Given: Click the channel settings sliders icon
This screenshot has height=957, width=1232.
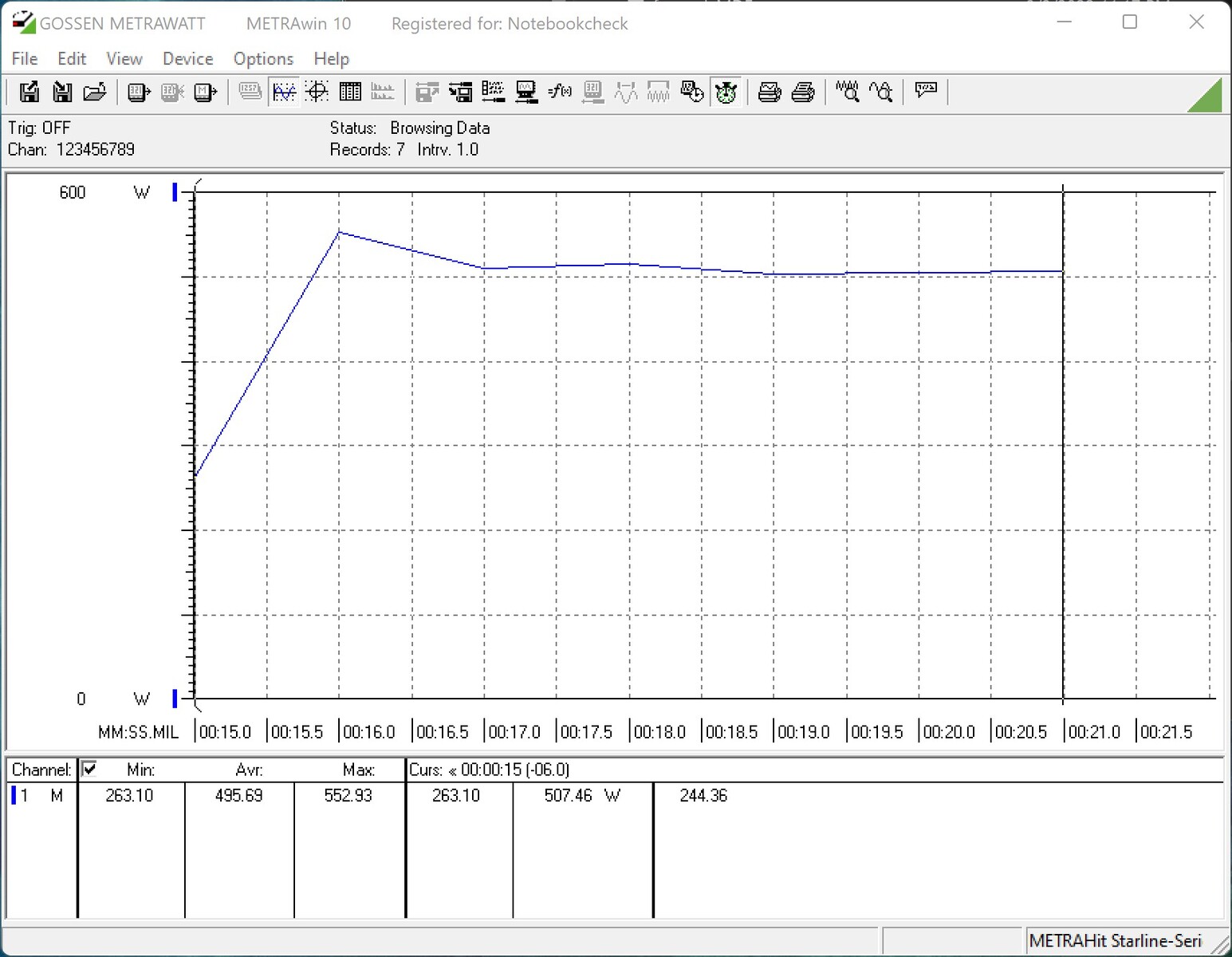Looking at the screenshot, I should pos(493,93).
